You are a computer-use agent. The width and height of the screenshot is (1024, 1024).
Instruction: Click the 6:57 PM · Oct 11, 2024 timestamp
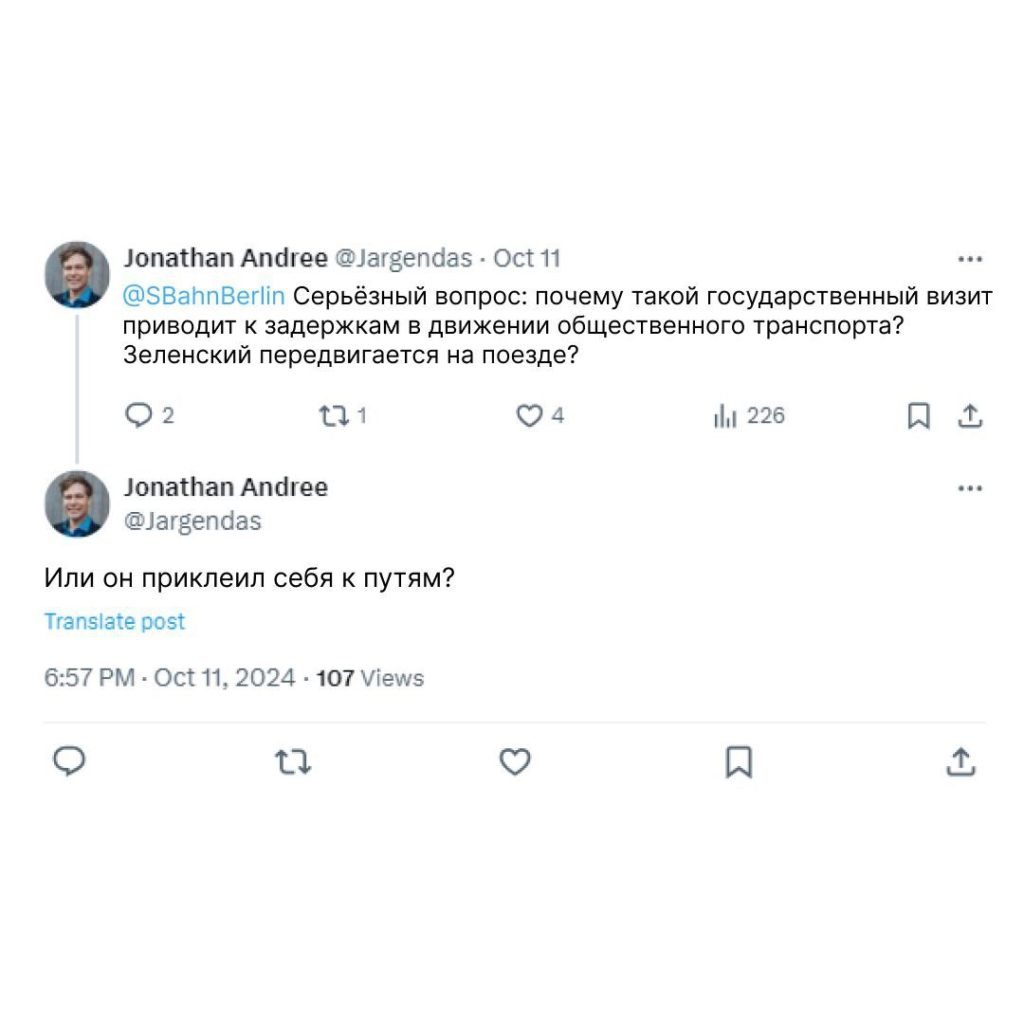click(169, 678)
